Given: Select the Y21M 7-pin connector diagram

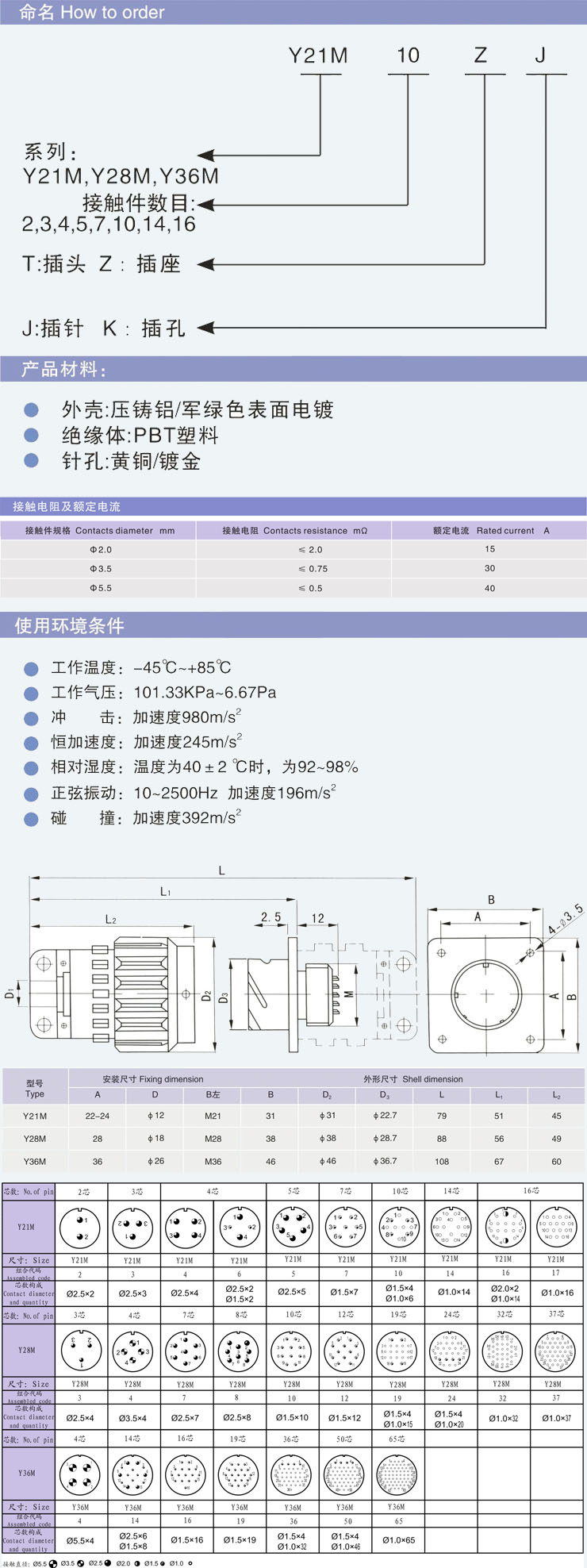Looking at the screenshot, I should [x=346, y=1228].
